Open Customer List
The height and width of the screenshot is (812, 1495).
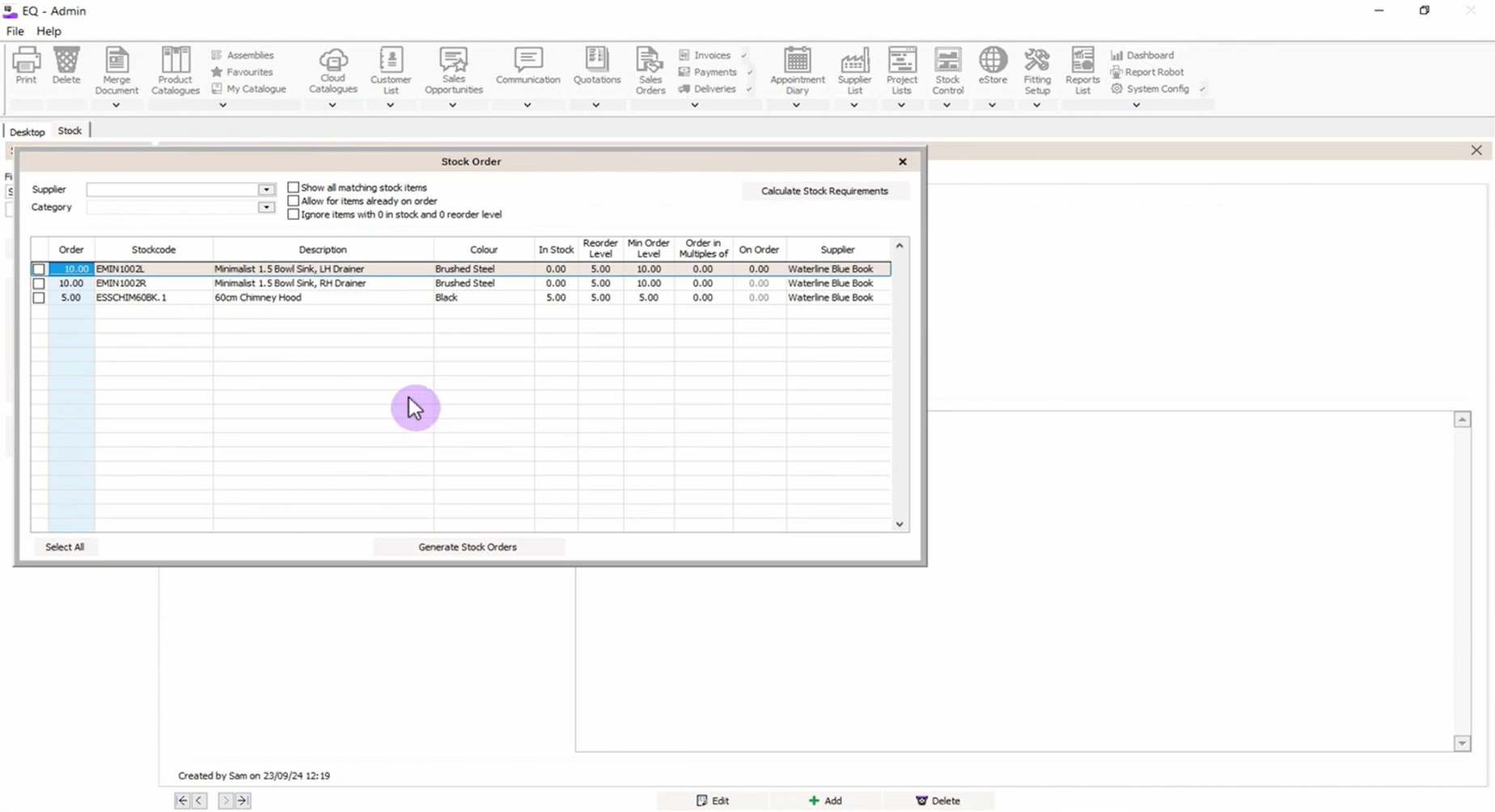pos(391,71)
